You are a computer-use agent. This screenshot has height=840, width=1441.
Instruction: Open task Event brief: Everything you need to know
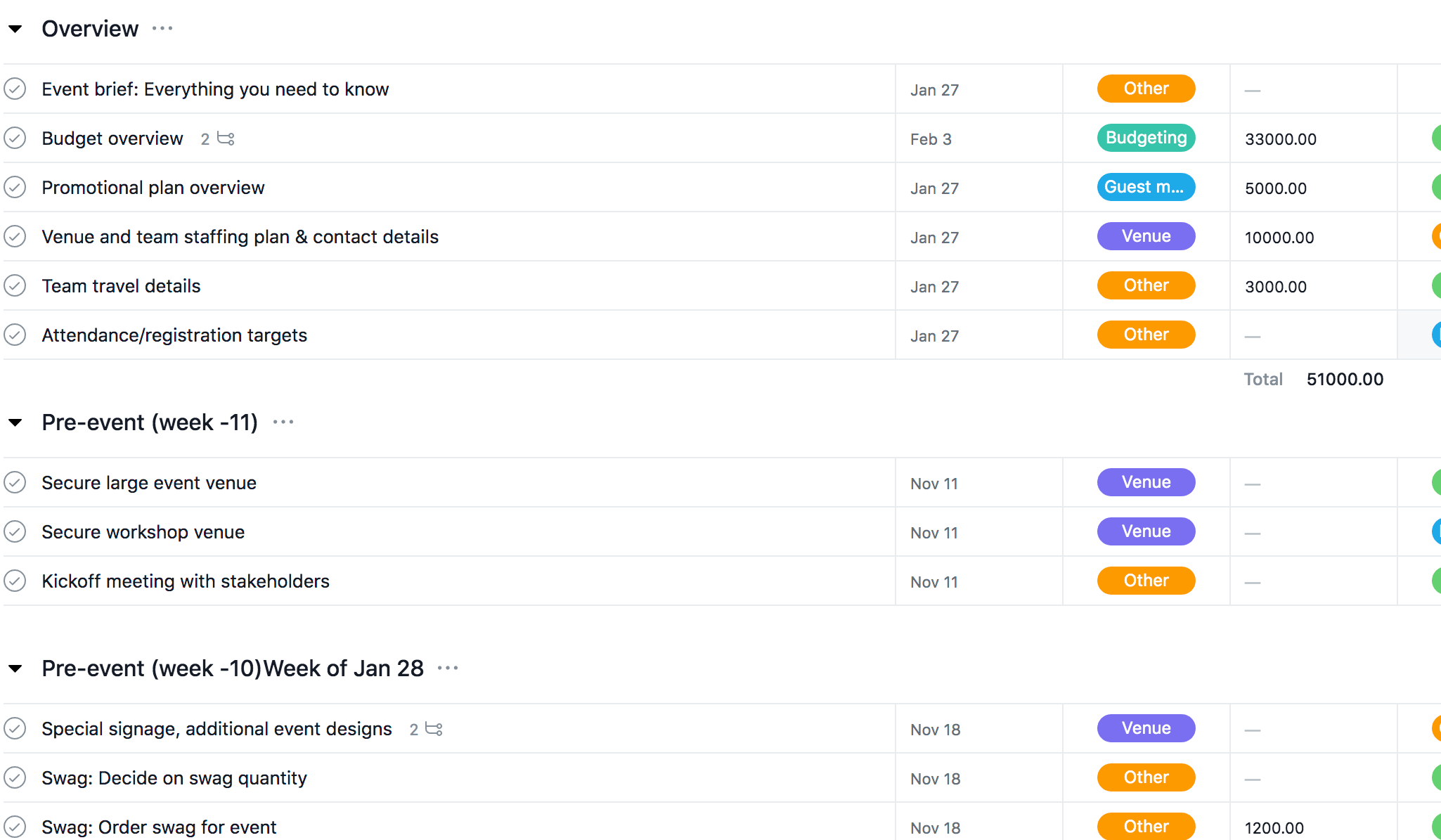click(x=215, y=89)
